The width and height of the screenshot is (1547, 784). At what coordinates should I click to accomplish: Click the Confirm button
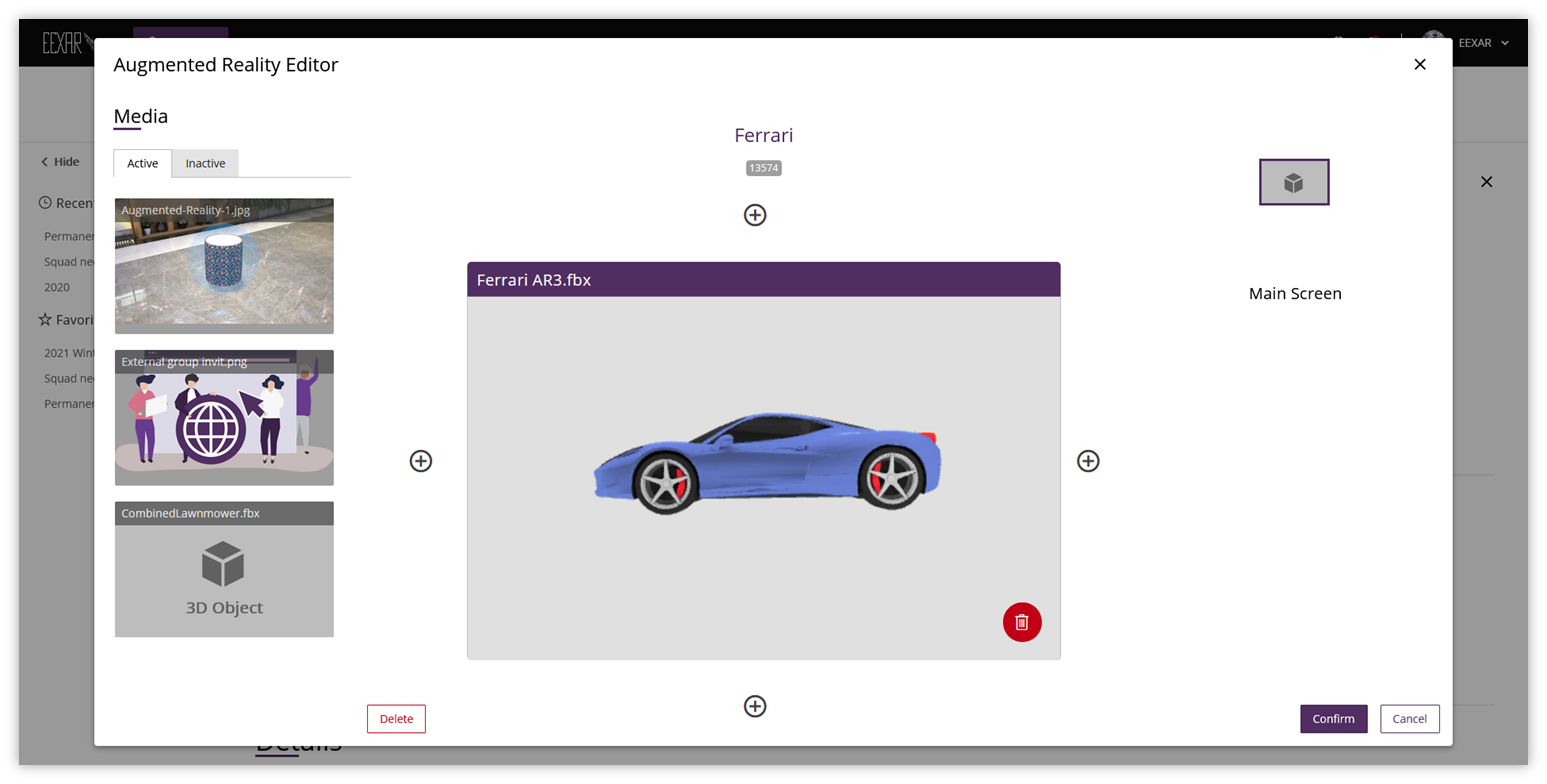(x=1334, y=719)
